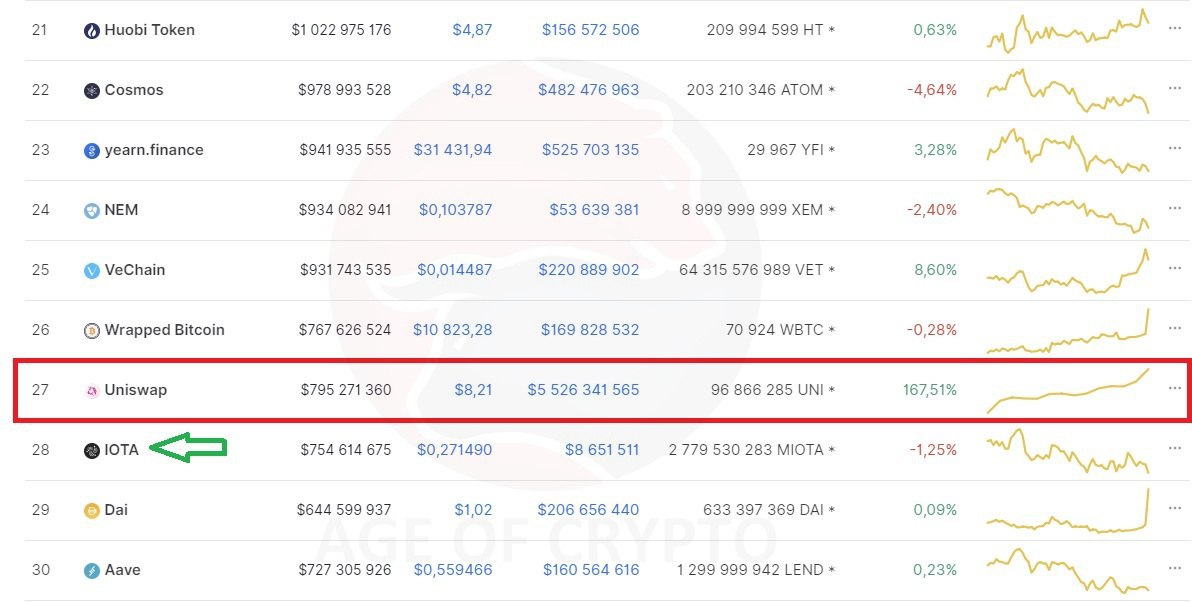Click the Huobi Token coin icon
Viewport: 1192px width, 602px height.
pos(91,31)
